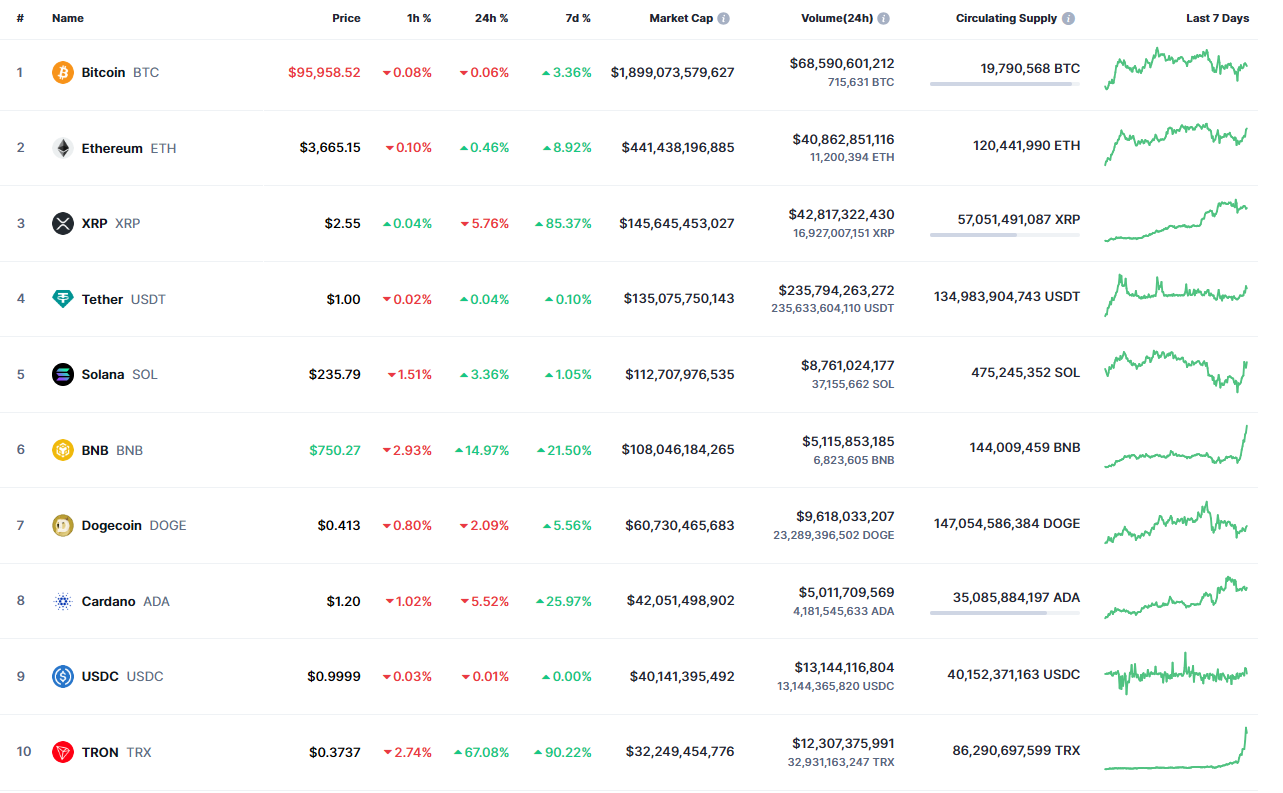Click the Ethereum diamond logo icon
This screenshot has height=793, width=1283.
[63, 148]
